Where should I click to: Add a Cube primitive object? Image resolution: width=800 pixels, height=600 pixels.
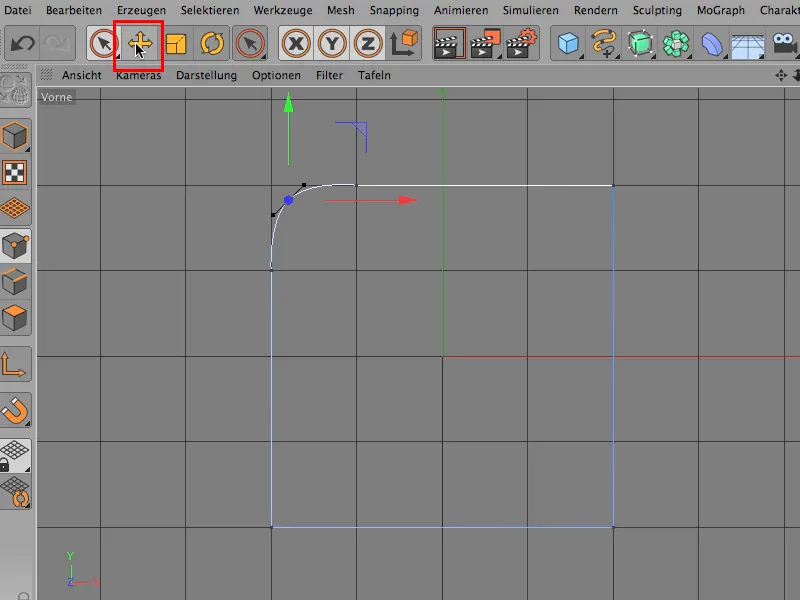tap(568, 44)
